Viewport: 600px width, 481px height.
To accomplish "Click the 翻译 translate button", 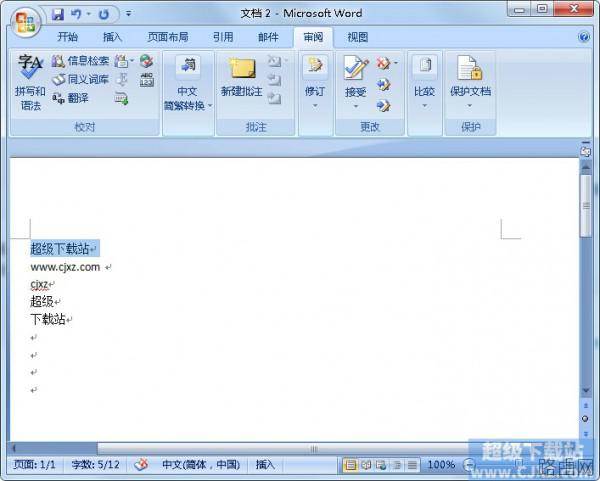I will [x=70, y=98].
